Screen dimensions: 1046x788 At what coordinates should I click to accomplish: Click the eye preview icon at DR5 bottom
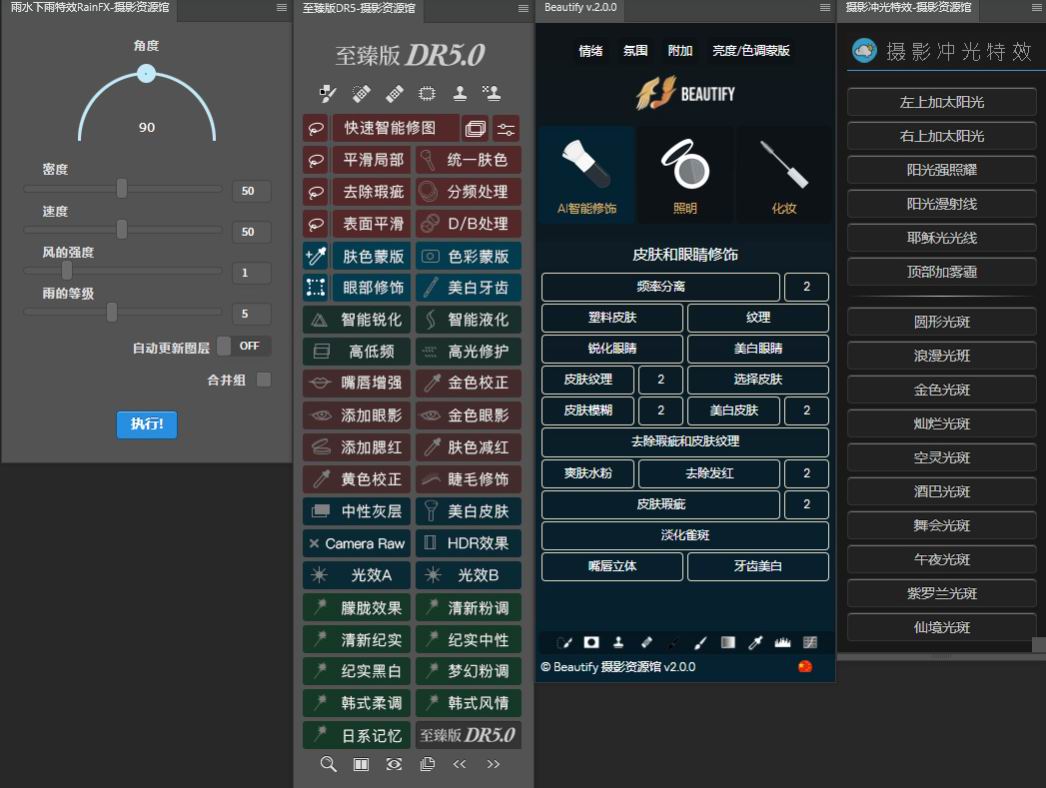394,764
